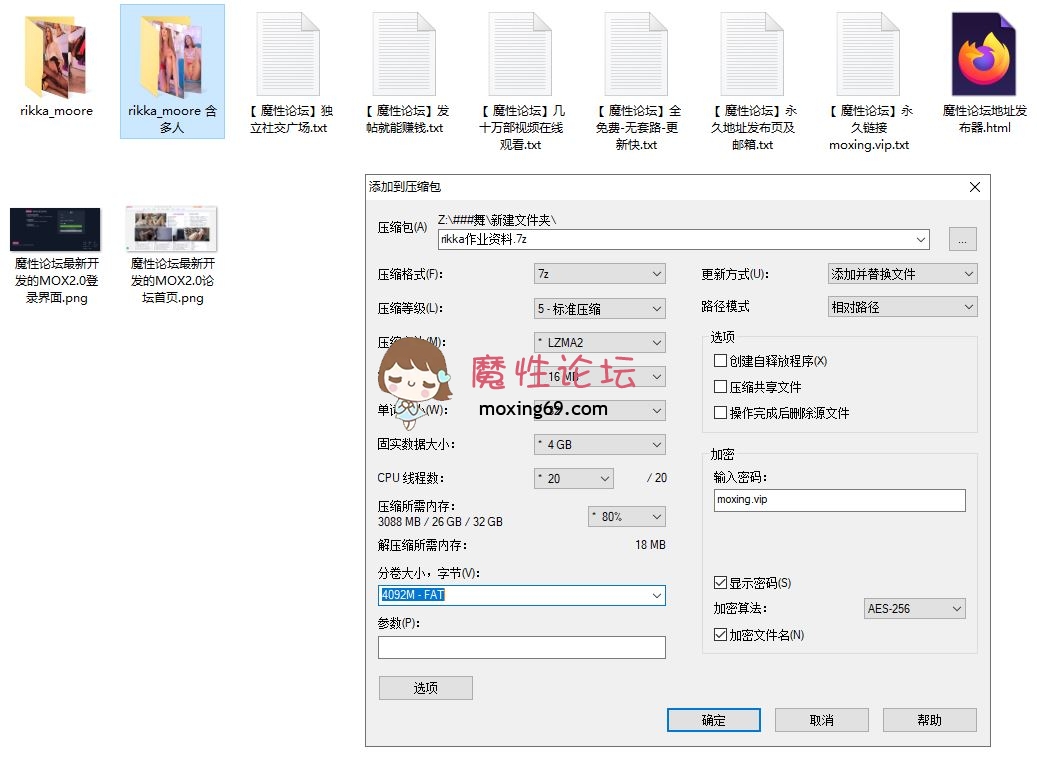Select the 发帖就能赚钱.txt file icon
Image resolution: width=1037 pixels, height=771 pixels.
pos(404,54)
